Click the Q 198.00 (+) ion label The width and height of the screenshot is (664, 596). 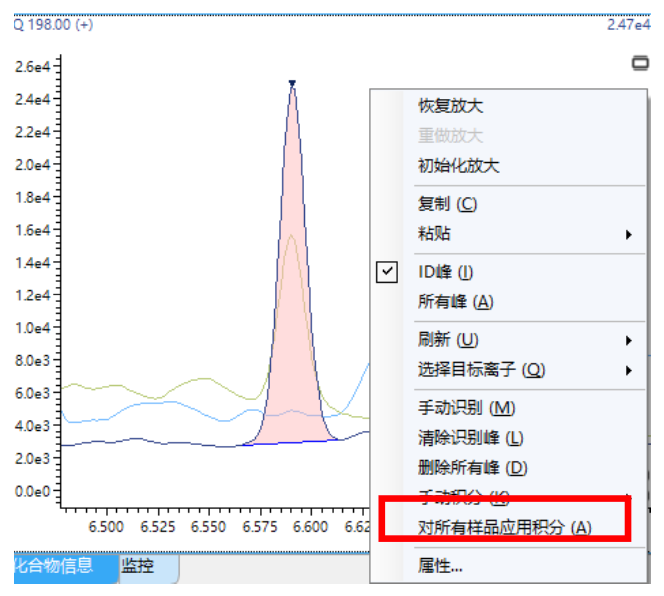pyautogui.click(x=53, y=24)
